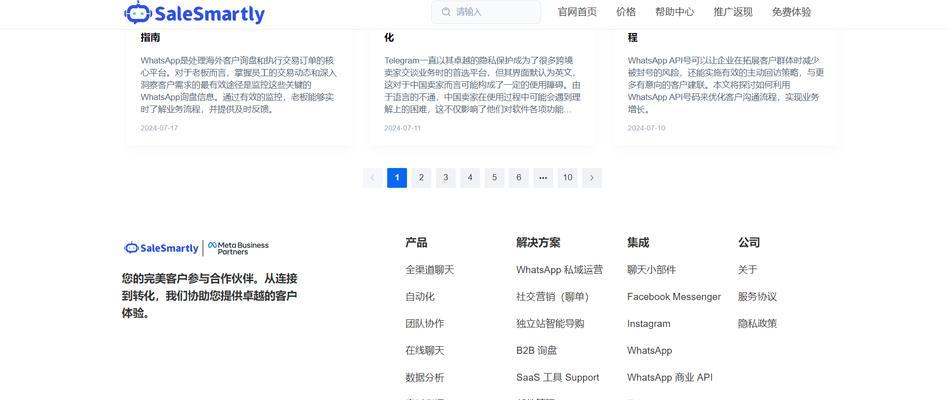Go to previous page arrow
This screenshot has height=400, width=949.
pyautogui.click(x=372, y=178)
